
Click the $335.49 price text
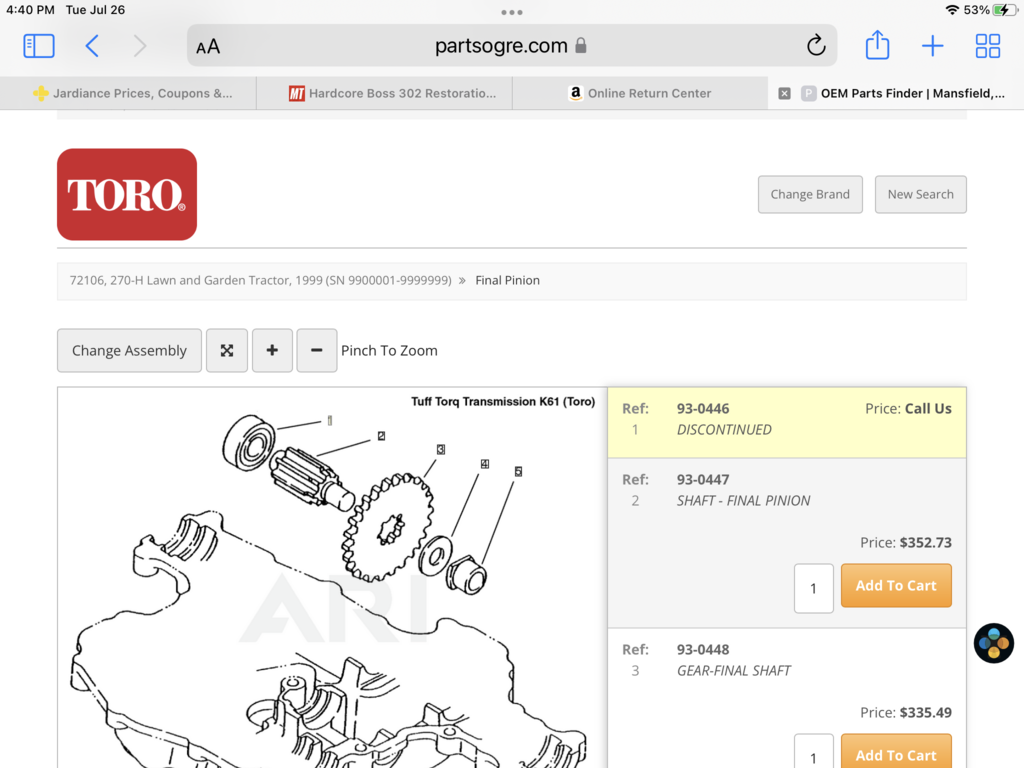point(925,712)
